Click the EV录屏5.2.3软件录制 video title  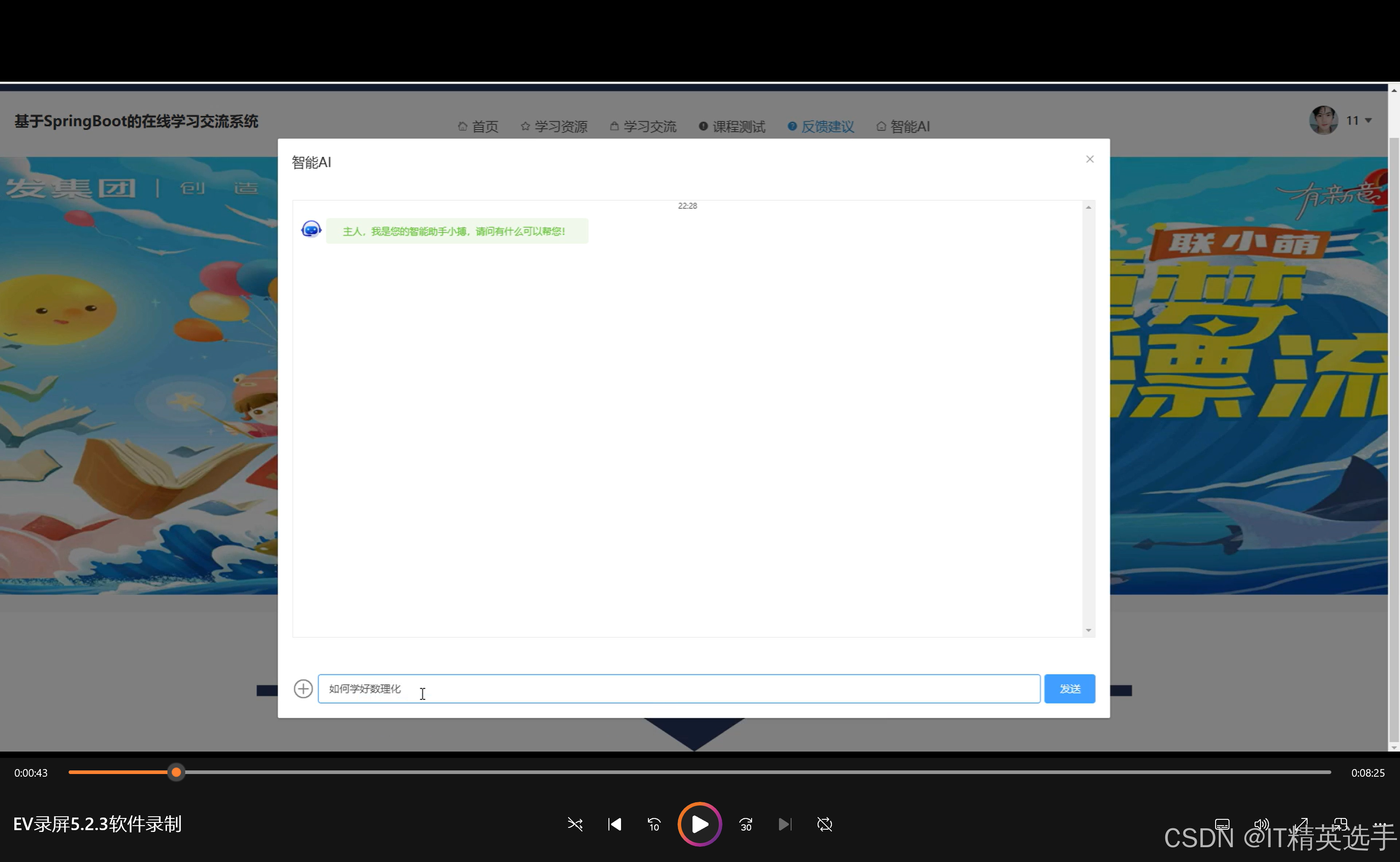(x=97, y=824)
